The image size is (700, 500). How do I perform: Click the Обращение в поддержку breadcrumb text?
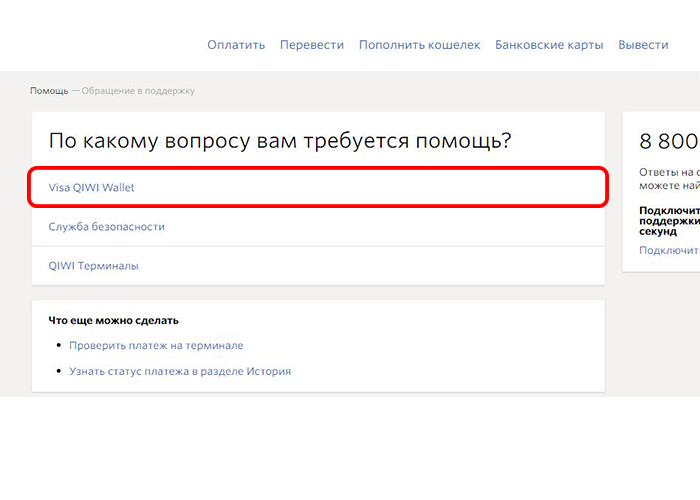pyautogui.click(x=138, y=91)
